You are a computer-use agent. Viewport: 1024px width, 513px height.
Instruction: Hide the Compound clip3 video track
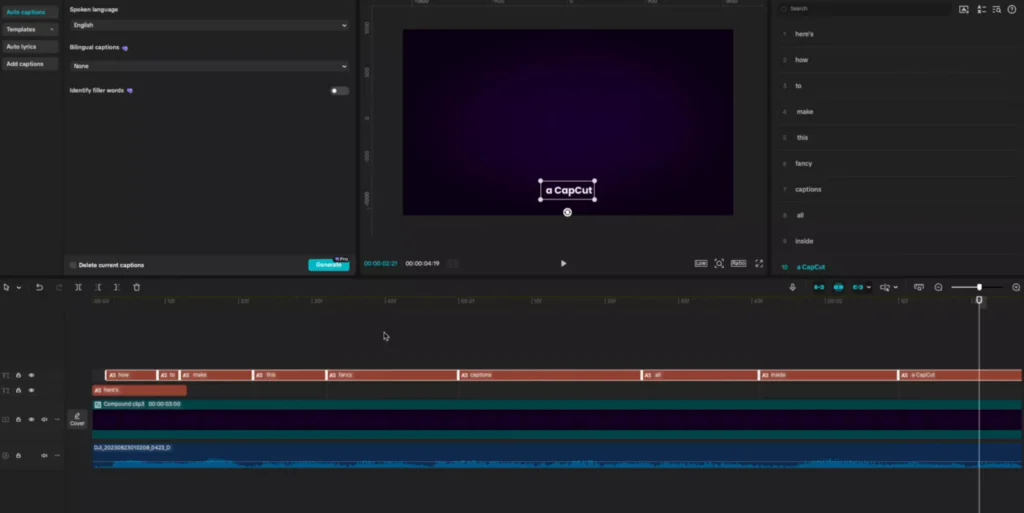(31, 420)
